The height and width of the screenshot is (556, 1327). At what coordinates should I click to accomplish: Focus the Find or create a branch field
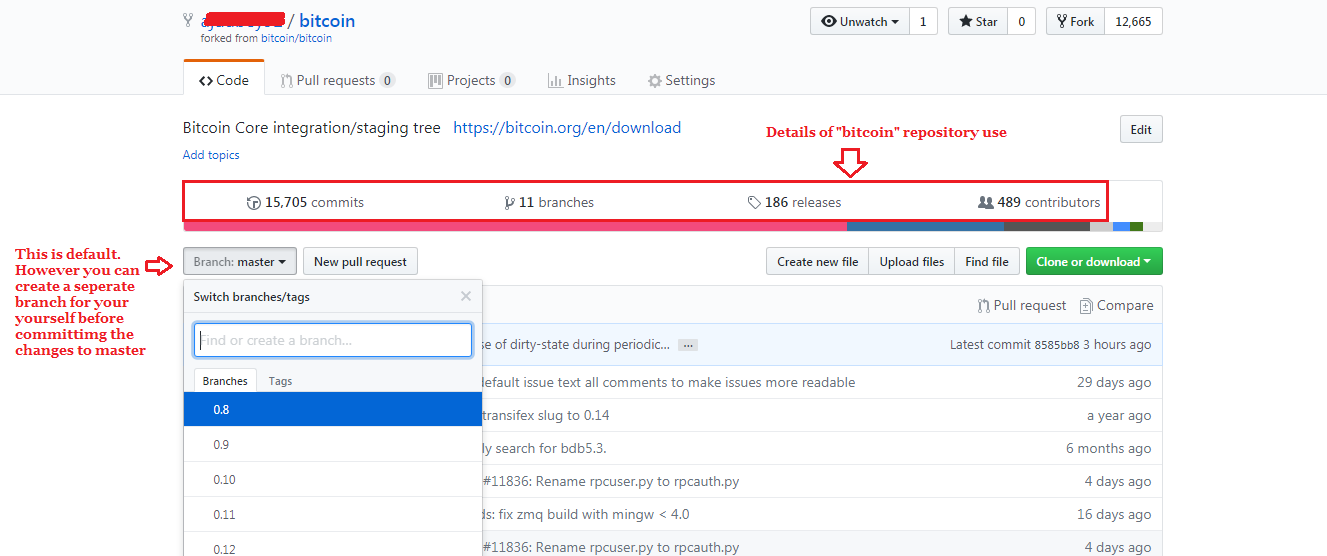[333, 340]
